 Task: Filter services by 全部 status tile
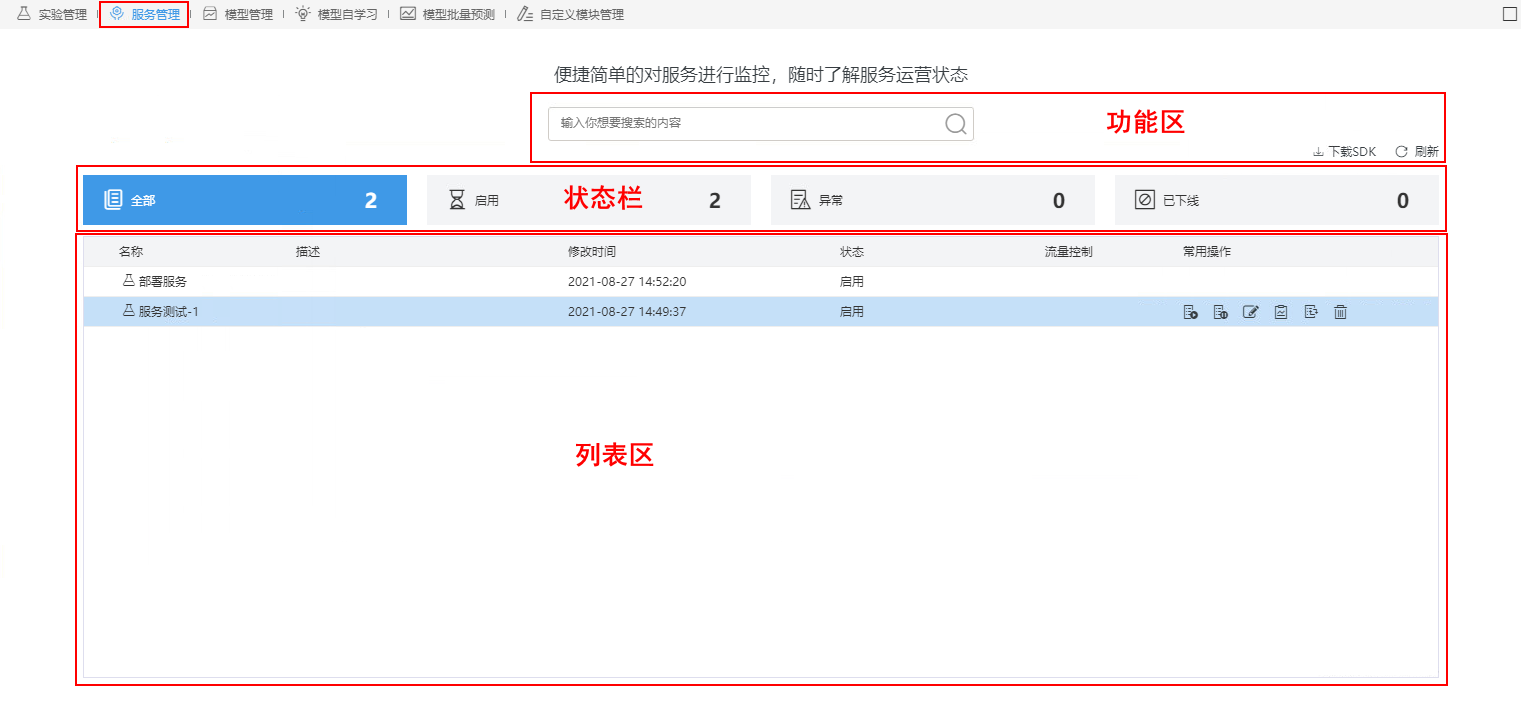pyautogui.click(x=245, y=200)
